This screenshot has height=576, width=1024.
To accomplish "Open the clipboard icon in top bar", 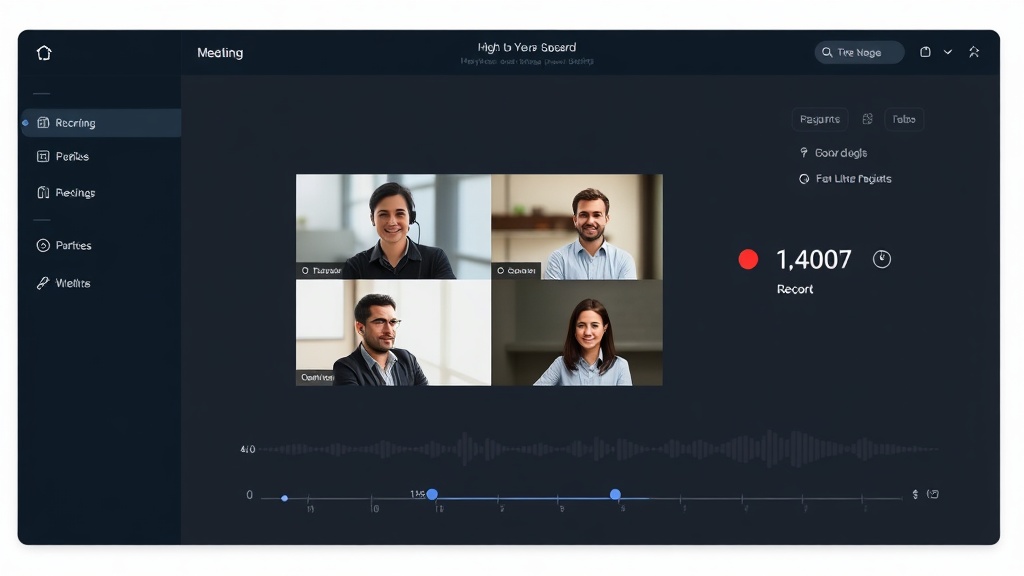I will (x=925, y=51).
